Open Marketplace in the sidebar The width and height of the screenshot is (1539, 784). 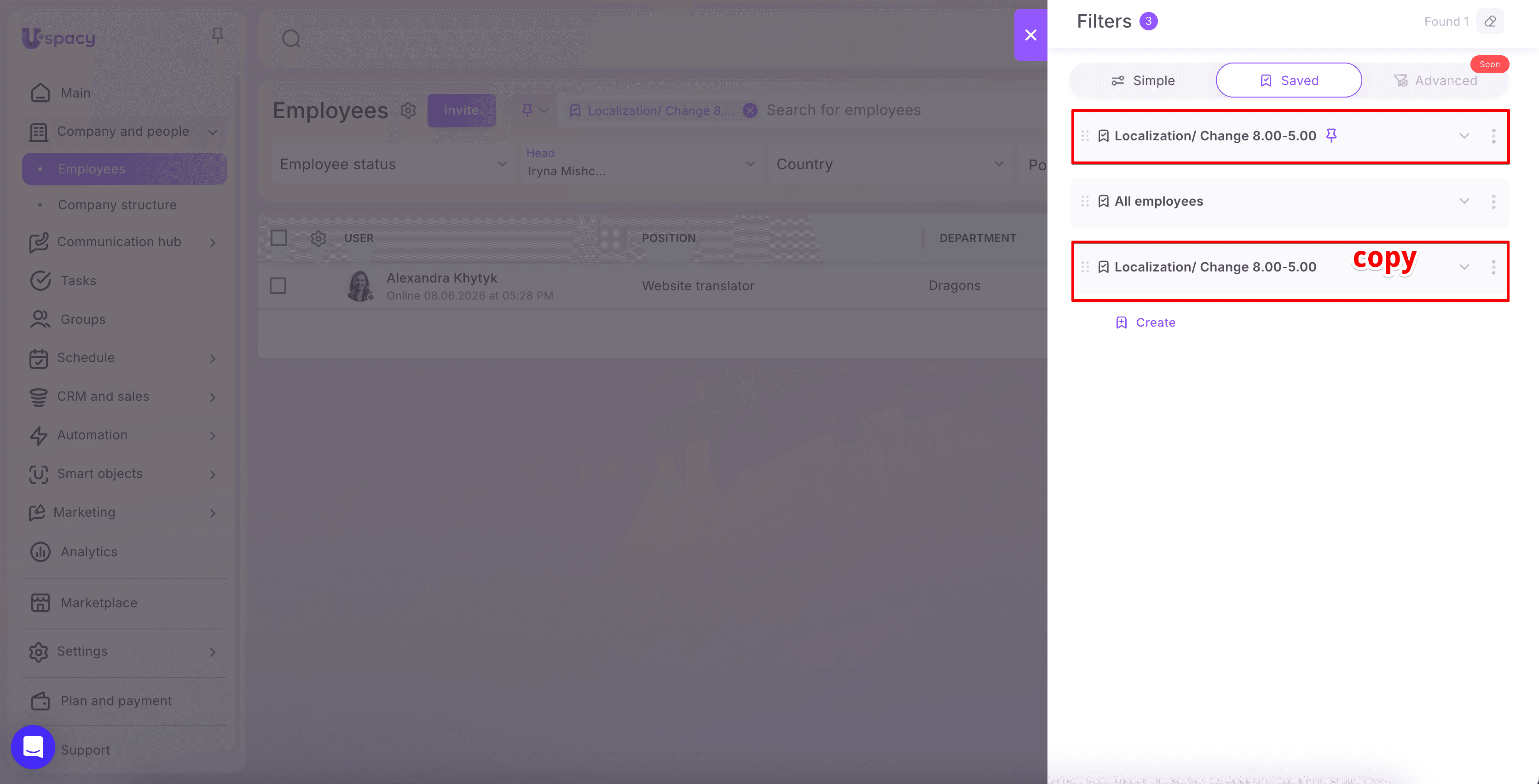[x=98, y=602]
